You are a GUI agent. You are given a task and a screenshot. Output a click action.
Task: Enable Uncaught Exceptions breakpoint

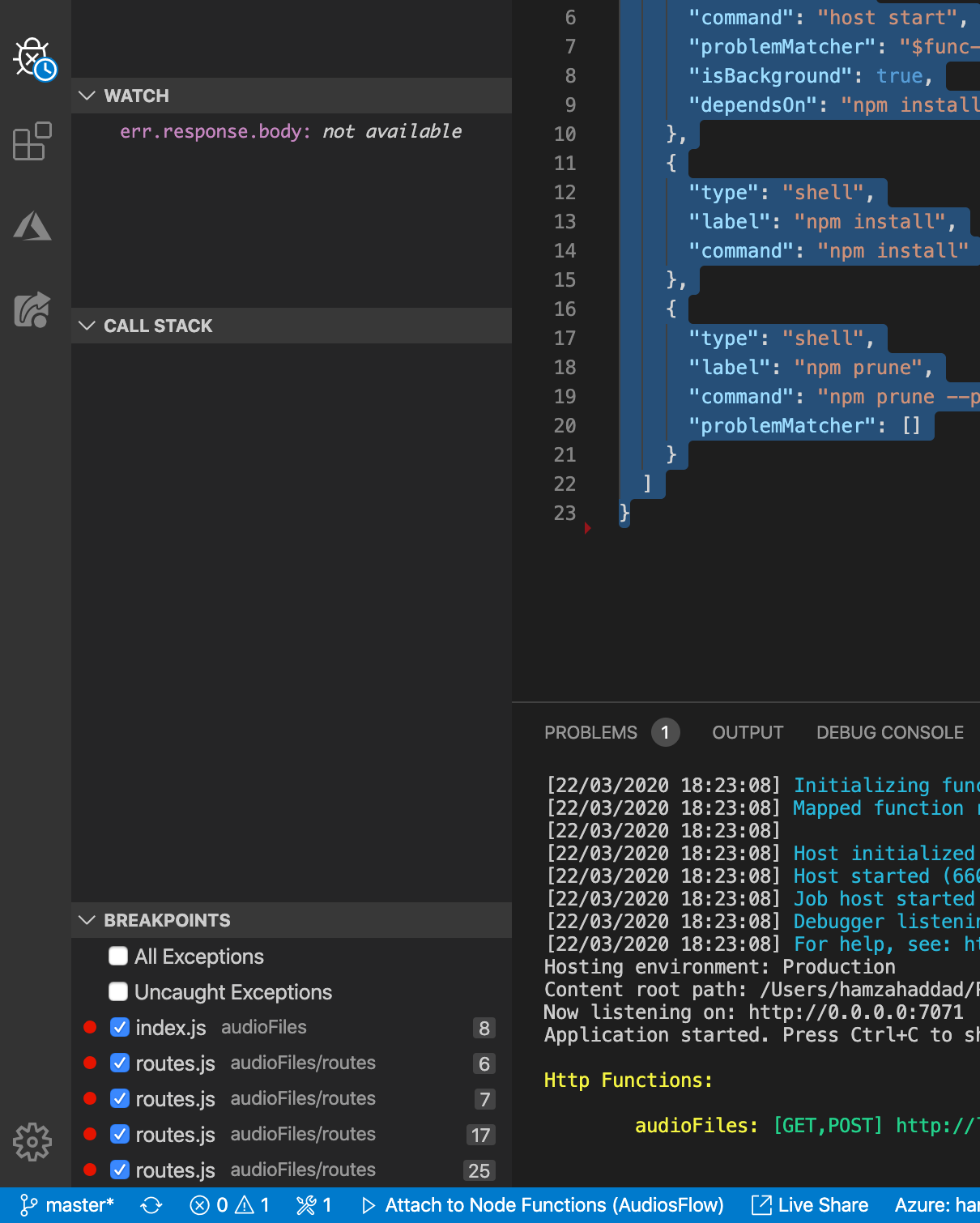[x=118, y=992]
